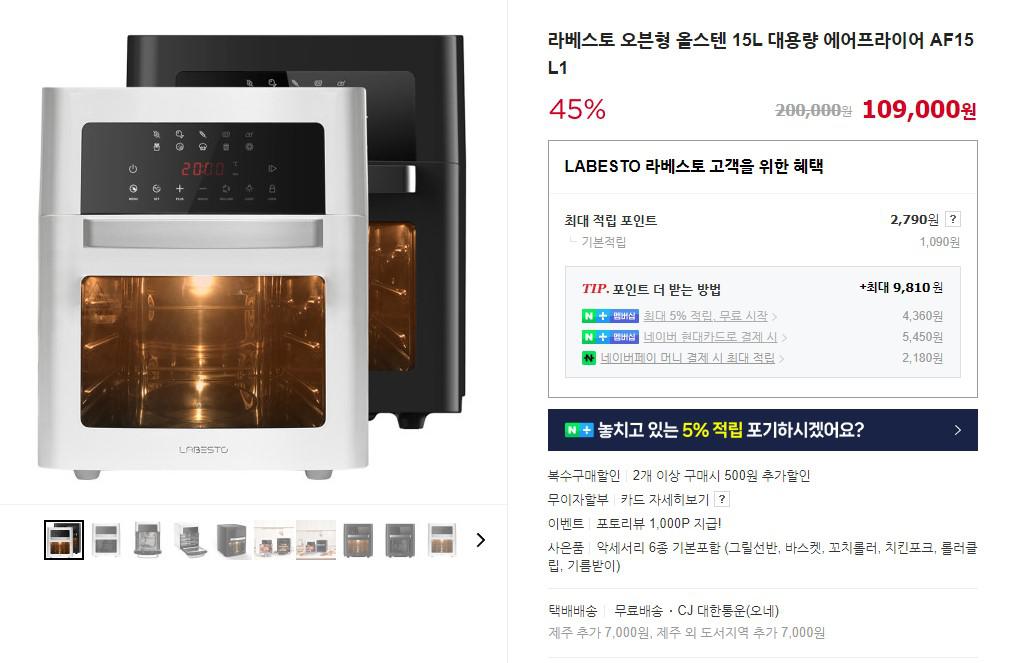Open the chevron after 네이버 현대카드로 결제 시
The image size is (1014, 663).
pos(784,338)
